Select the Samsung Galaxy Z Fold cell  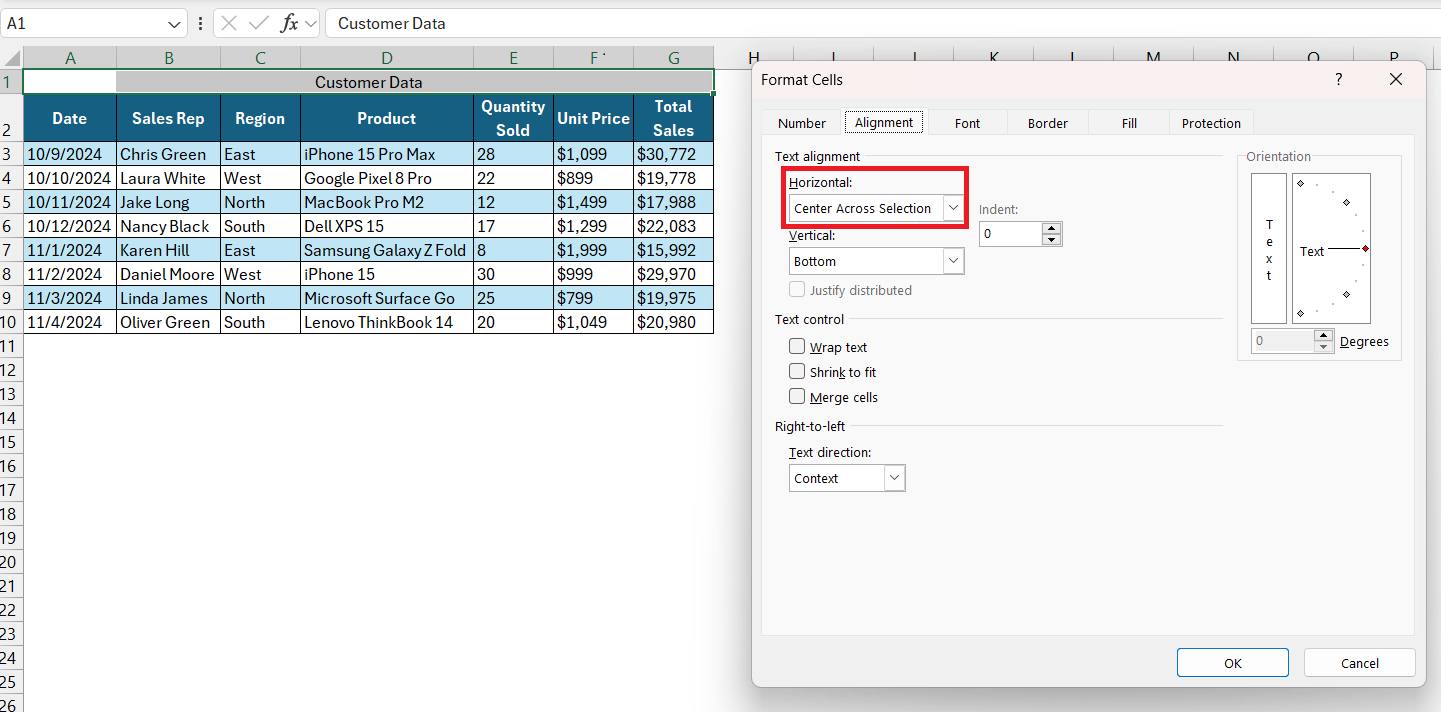tap(386, 250)
